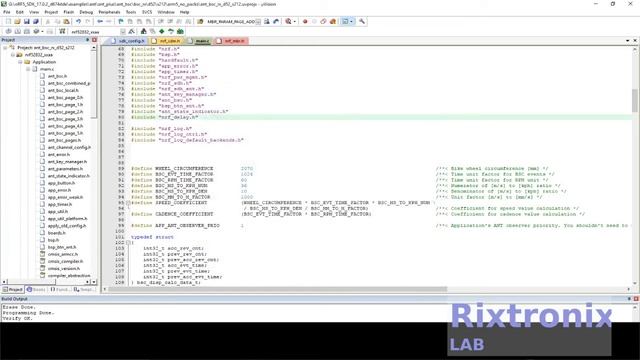The width and height of the screenshot is (640, 360).
Task: Save the current file
Action: point(27,21)
